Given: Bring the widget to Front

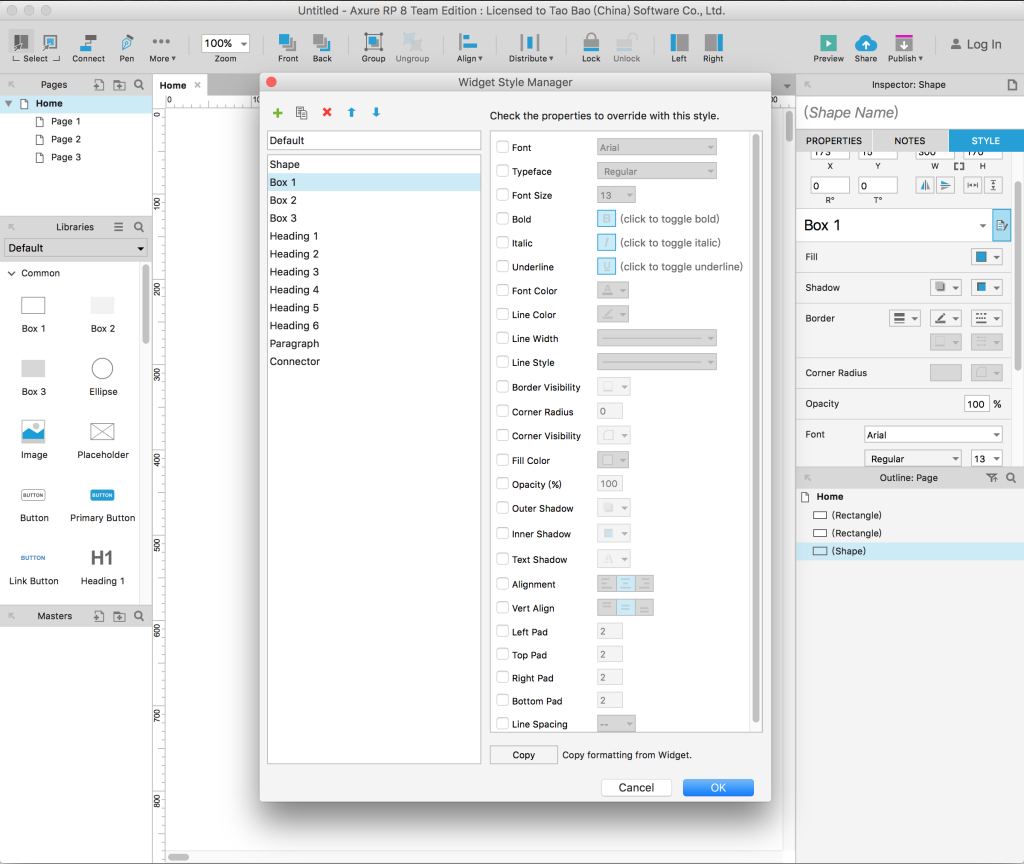Looking at the screenshot, I should pos(288,48).
